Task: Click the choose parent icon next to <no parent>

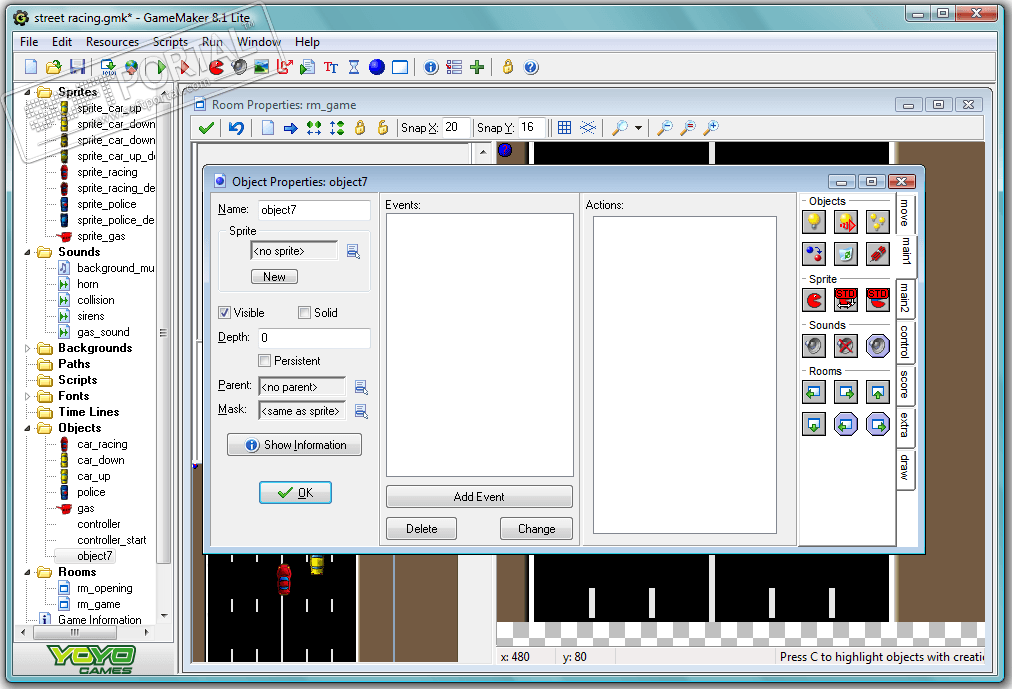Action: (x=361, y=387)
